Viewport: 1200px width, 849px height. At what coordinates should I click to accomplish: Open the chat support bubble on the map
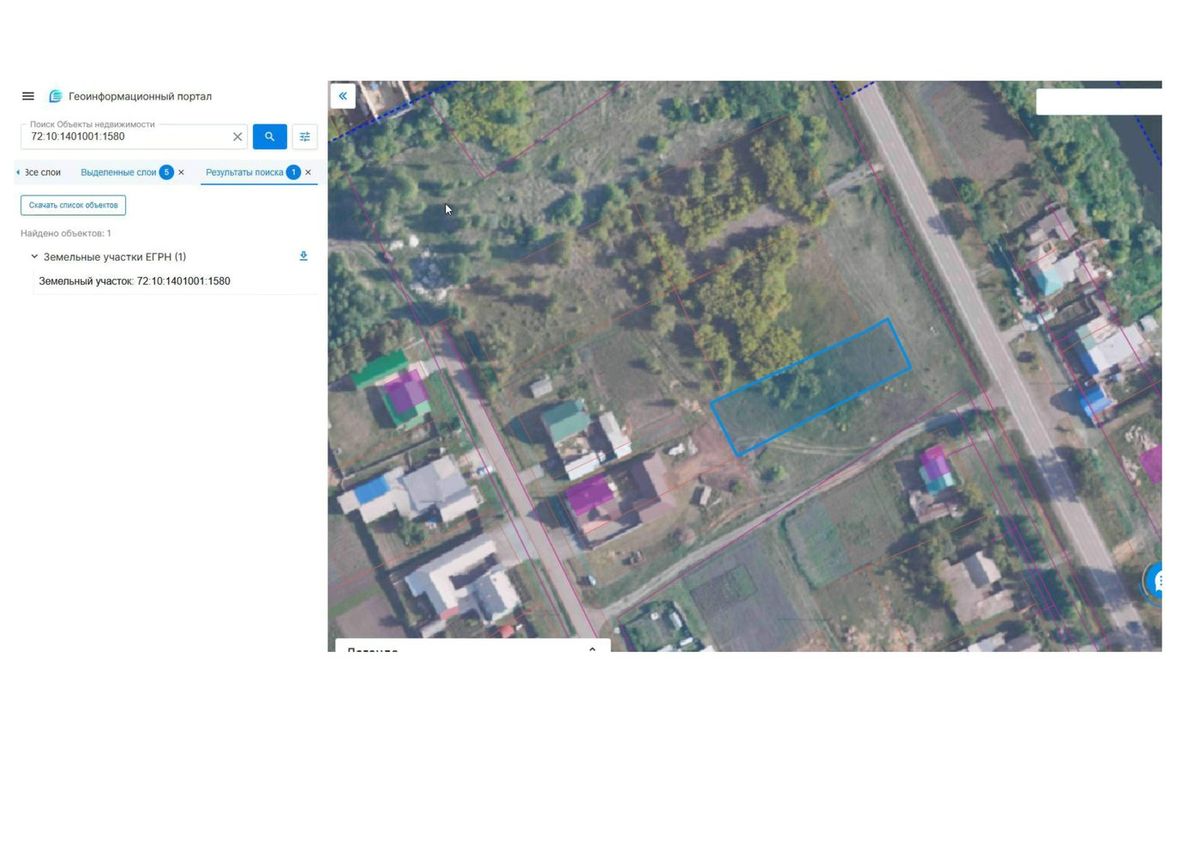[1154, 580]
